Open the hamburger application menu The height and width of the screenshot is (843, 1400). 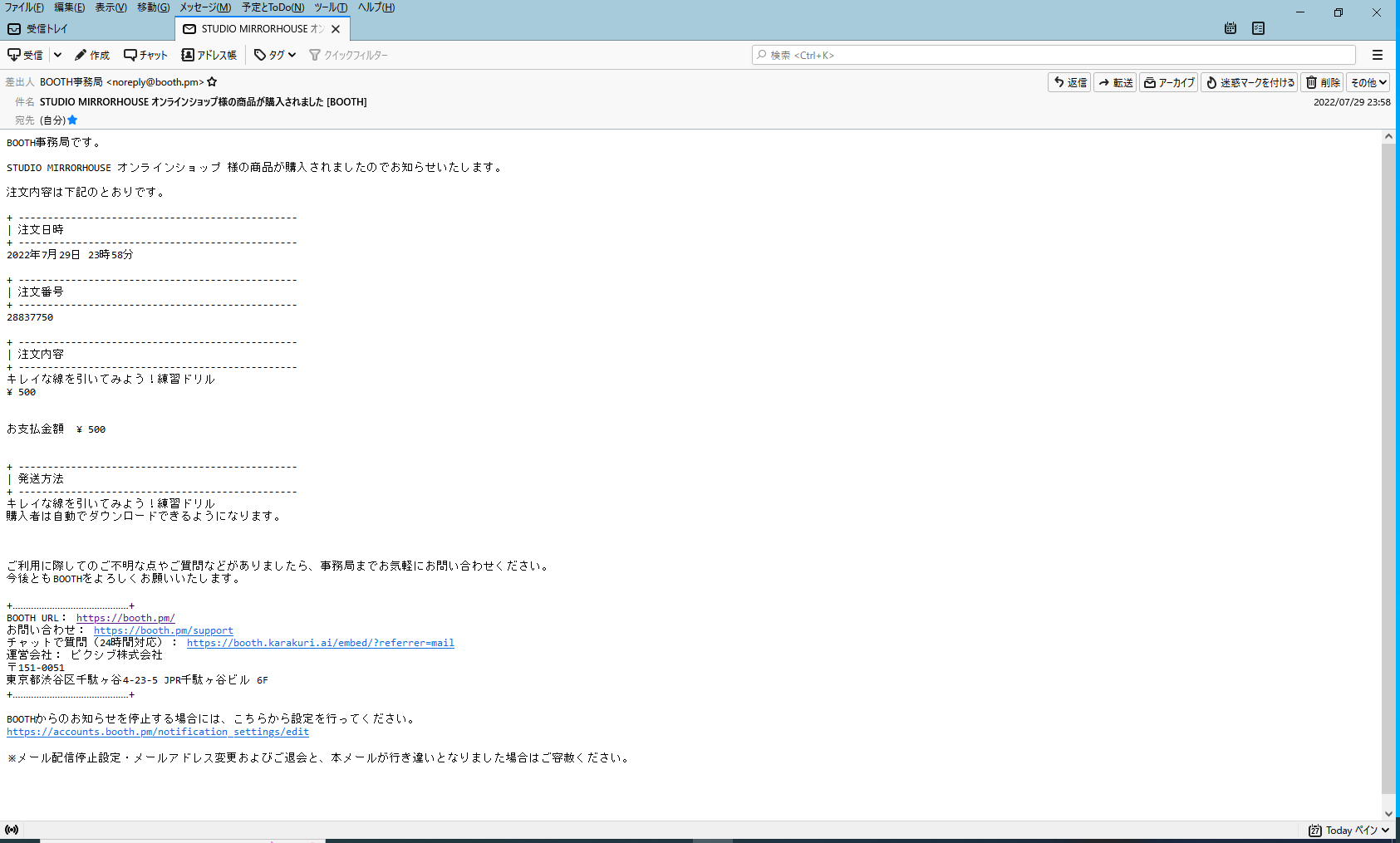coord(1378,55)
